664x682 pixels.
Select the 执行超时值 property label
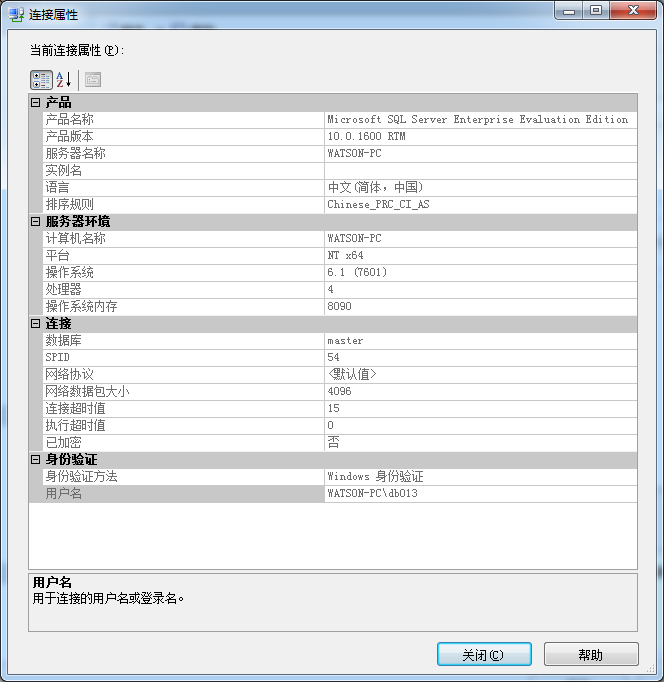point(75,425)
